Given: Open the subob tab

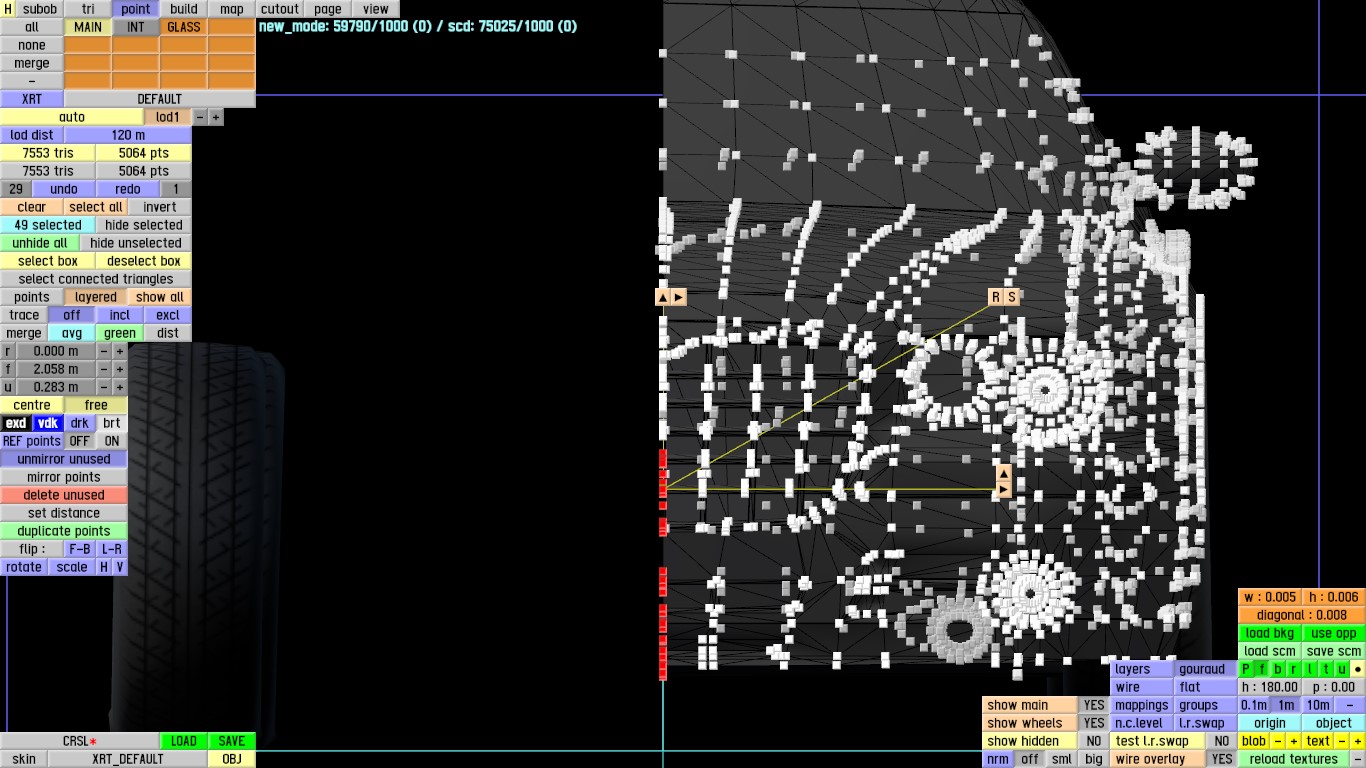Looking at the screenshot, I should (40, 9).
